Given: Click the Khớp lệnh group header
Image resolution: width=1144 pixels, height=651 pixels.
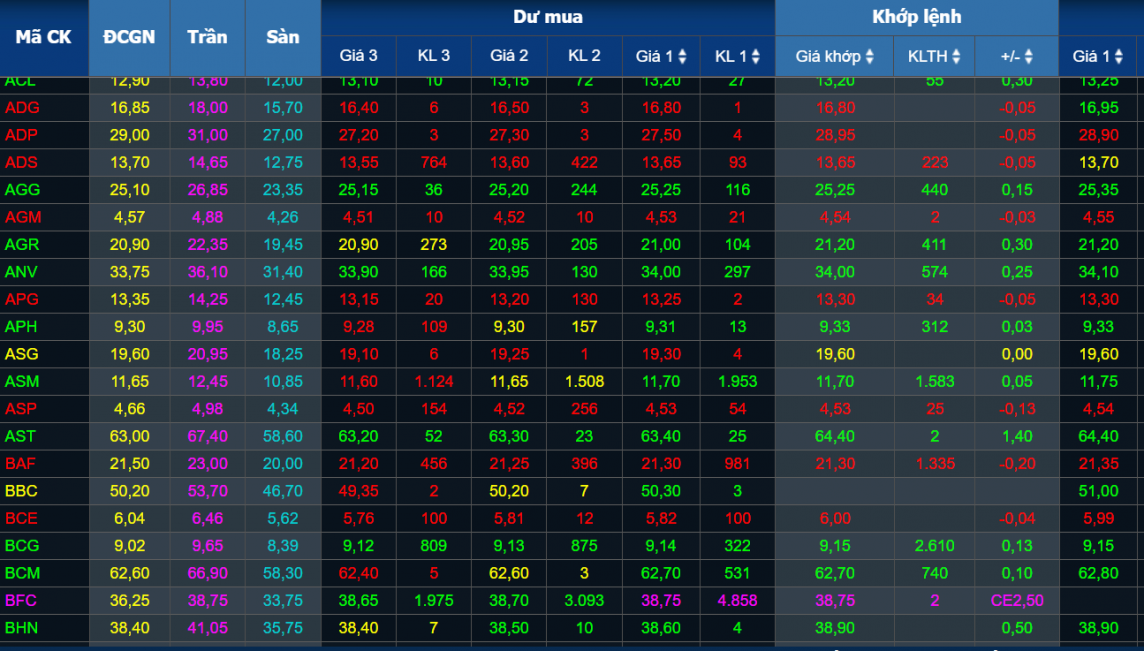Looking at the screenshot, I should click(x=916, y=17).
